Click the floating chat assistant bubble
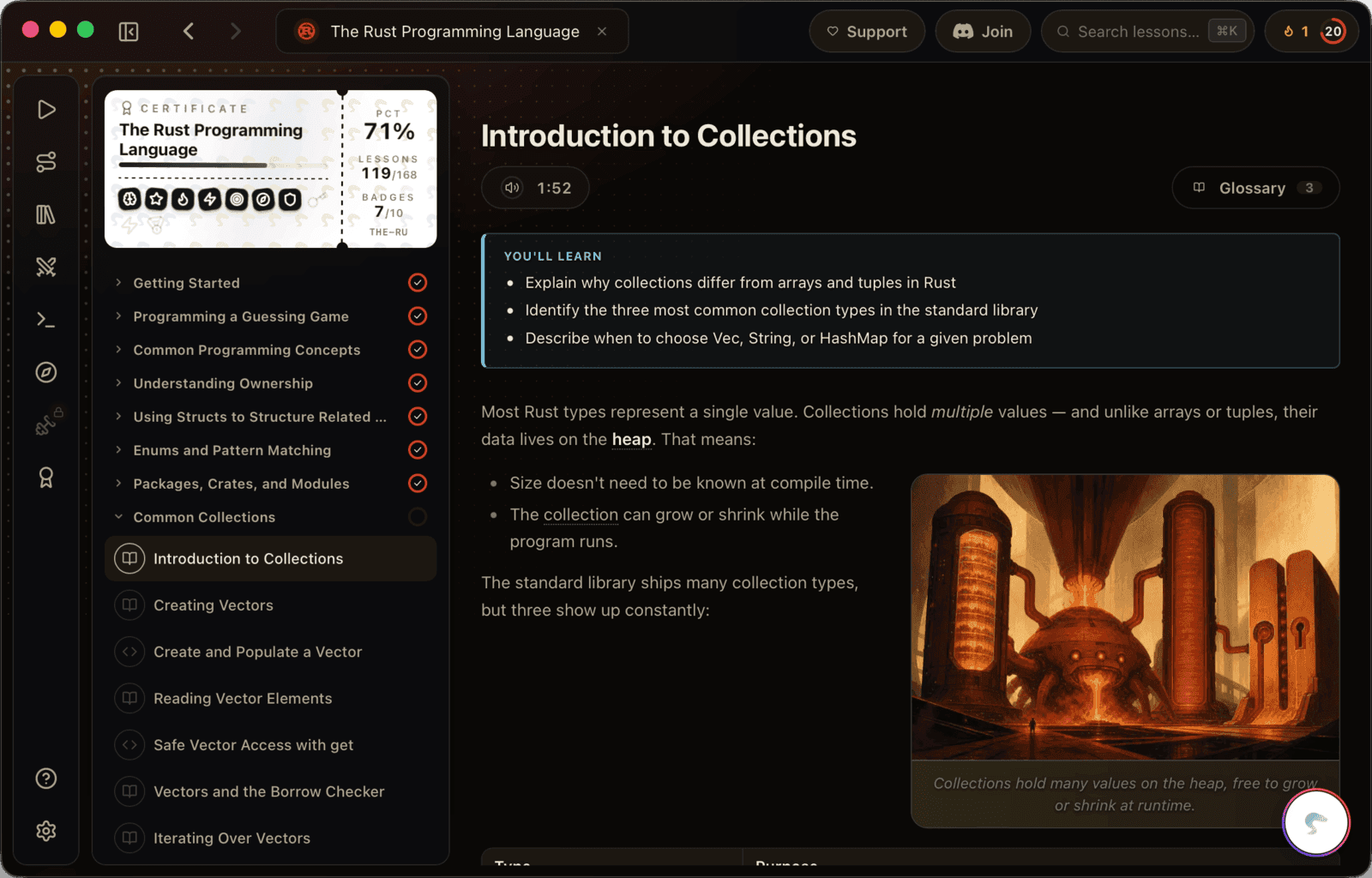Screen dimensions: 1372x878 coord(1316,822)
